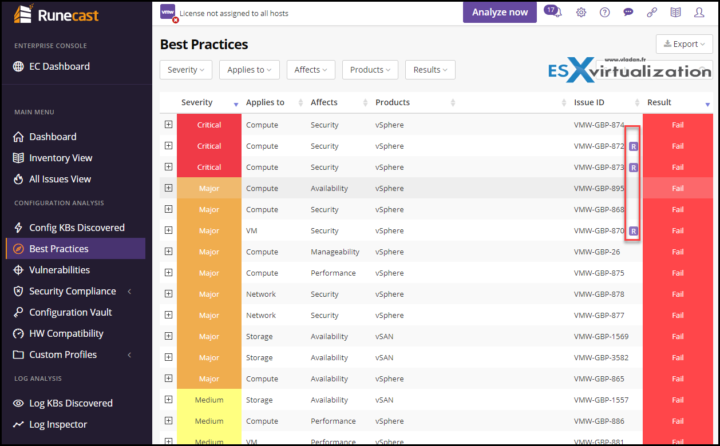Click the HW Compatibility gauge icon
This screenshot has height=446, width=720.
point(18,333)
